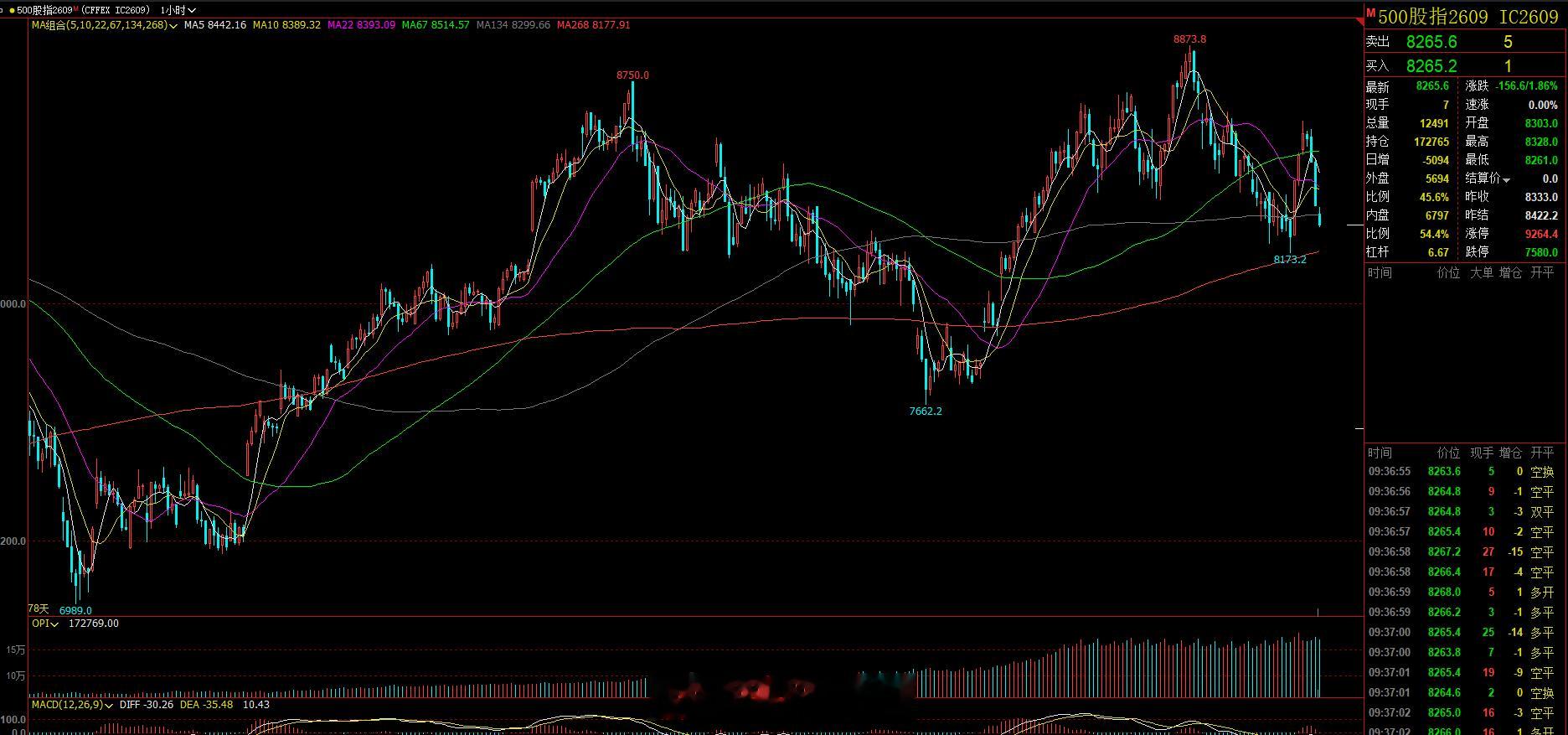The width and height of the screenshot is (1568, 735).
Task: Click the 买入 price 8265.2
Action: coord(1431,66)
